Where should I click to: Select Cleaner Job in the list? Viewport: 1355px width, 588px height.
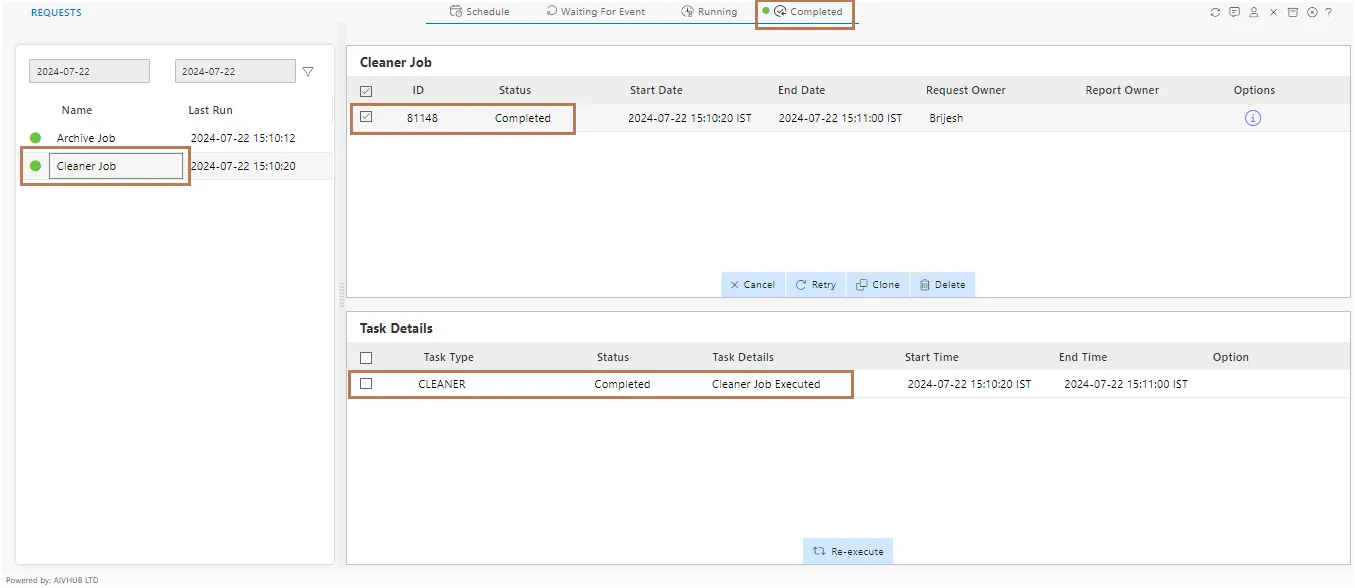pyautogui.click(x=116, y=166)
